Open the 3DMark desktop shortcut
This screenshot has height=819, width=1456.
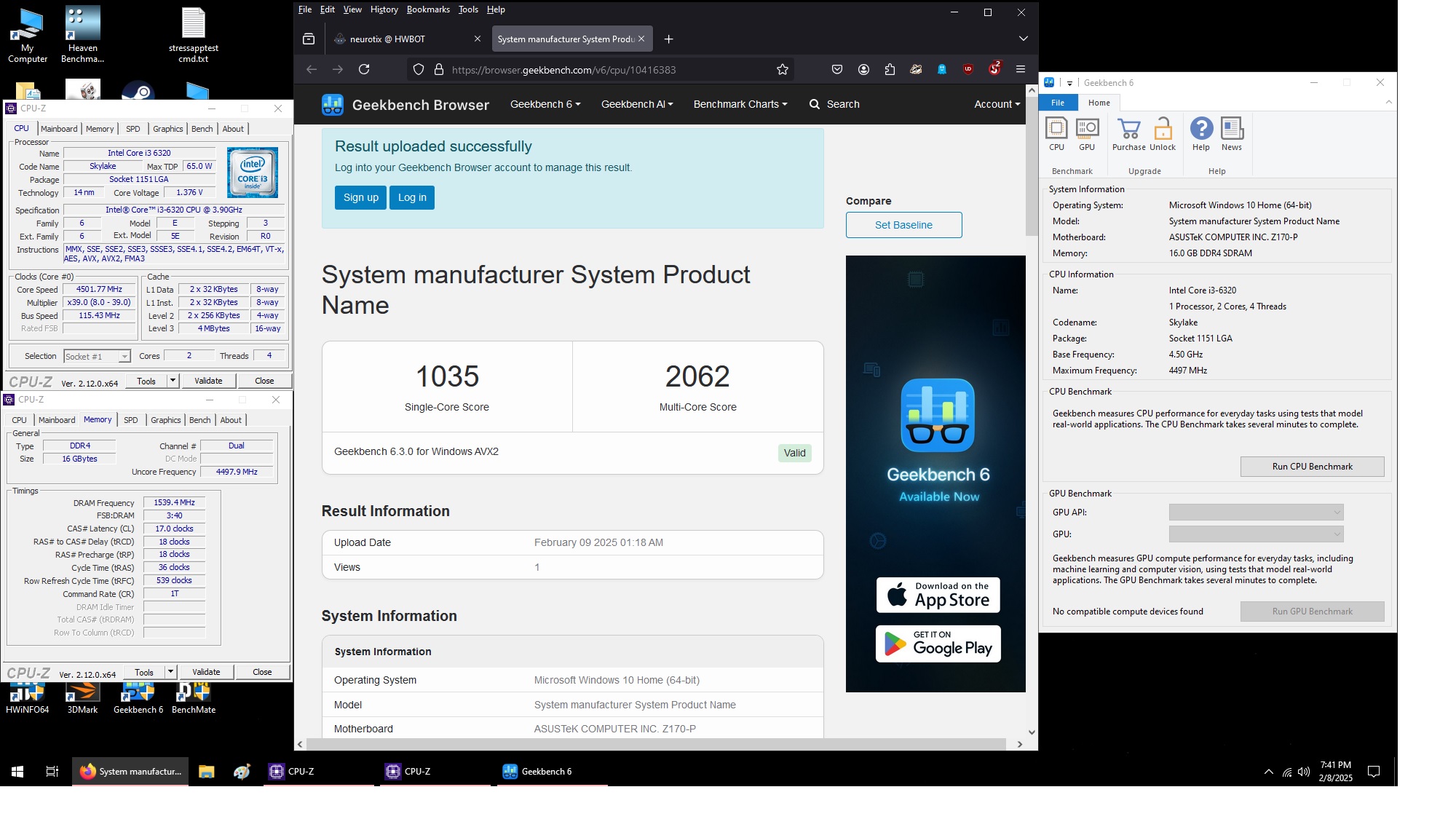pyautogui.click(x=82, y=697)
